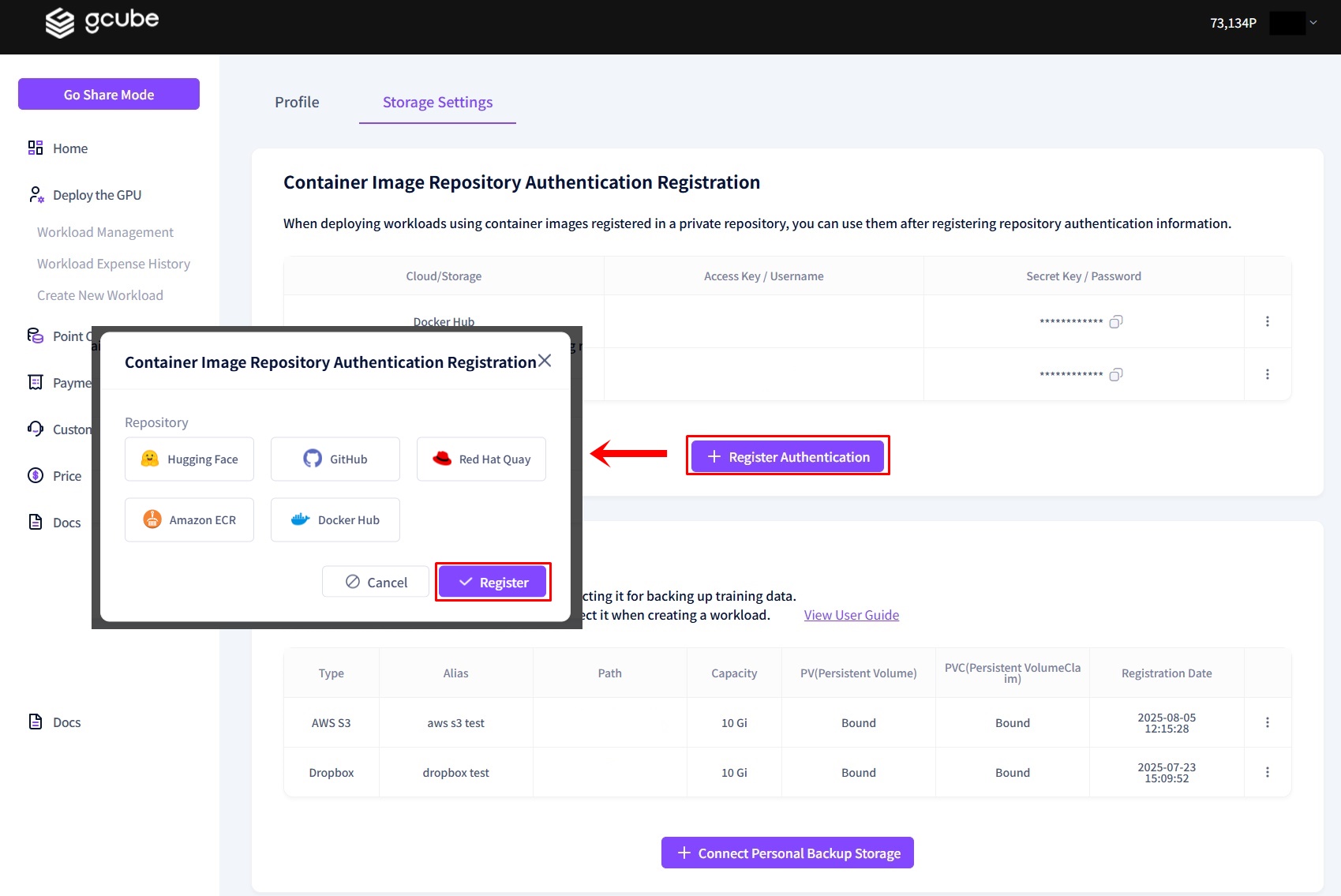Open the View User Guide link
This screenshot has width=1341, height=896.
pos(851,615)
